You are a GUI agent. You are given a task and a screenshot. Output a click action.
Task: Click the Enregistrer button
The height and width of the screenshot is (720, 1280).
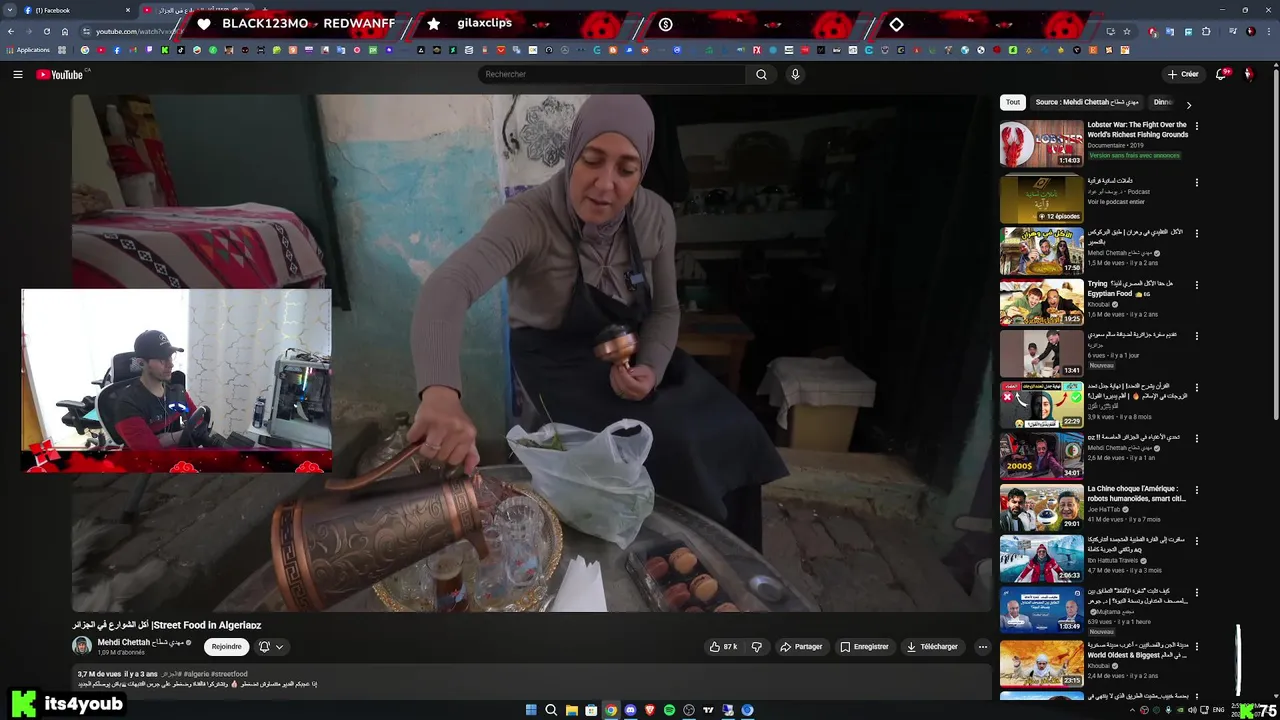click(865, 647)
